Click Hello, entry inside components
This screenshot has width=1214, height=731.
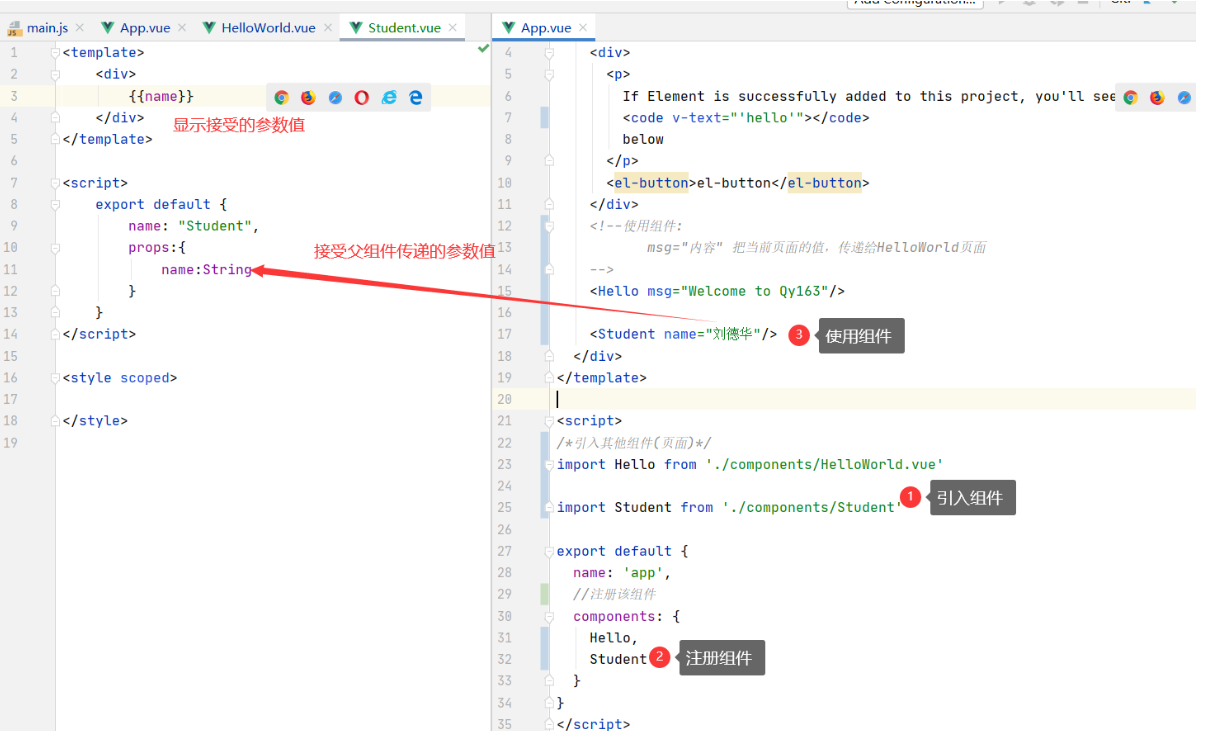[x=613, y=638]
